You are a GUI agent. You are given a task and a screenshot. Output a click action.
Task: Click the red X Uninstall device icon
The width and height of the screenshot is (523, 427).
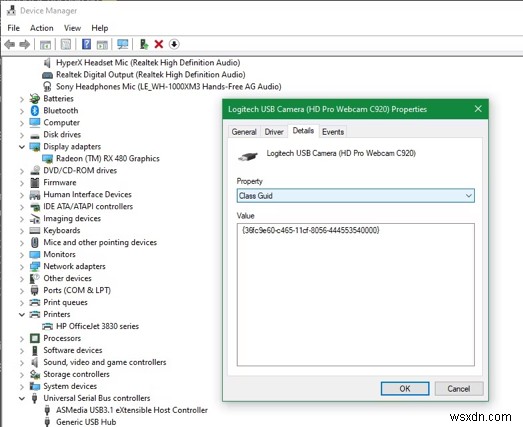point(159,44)
